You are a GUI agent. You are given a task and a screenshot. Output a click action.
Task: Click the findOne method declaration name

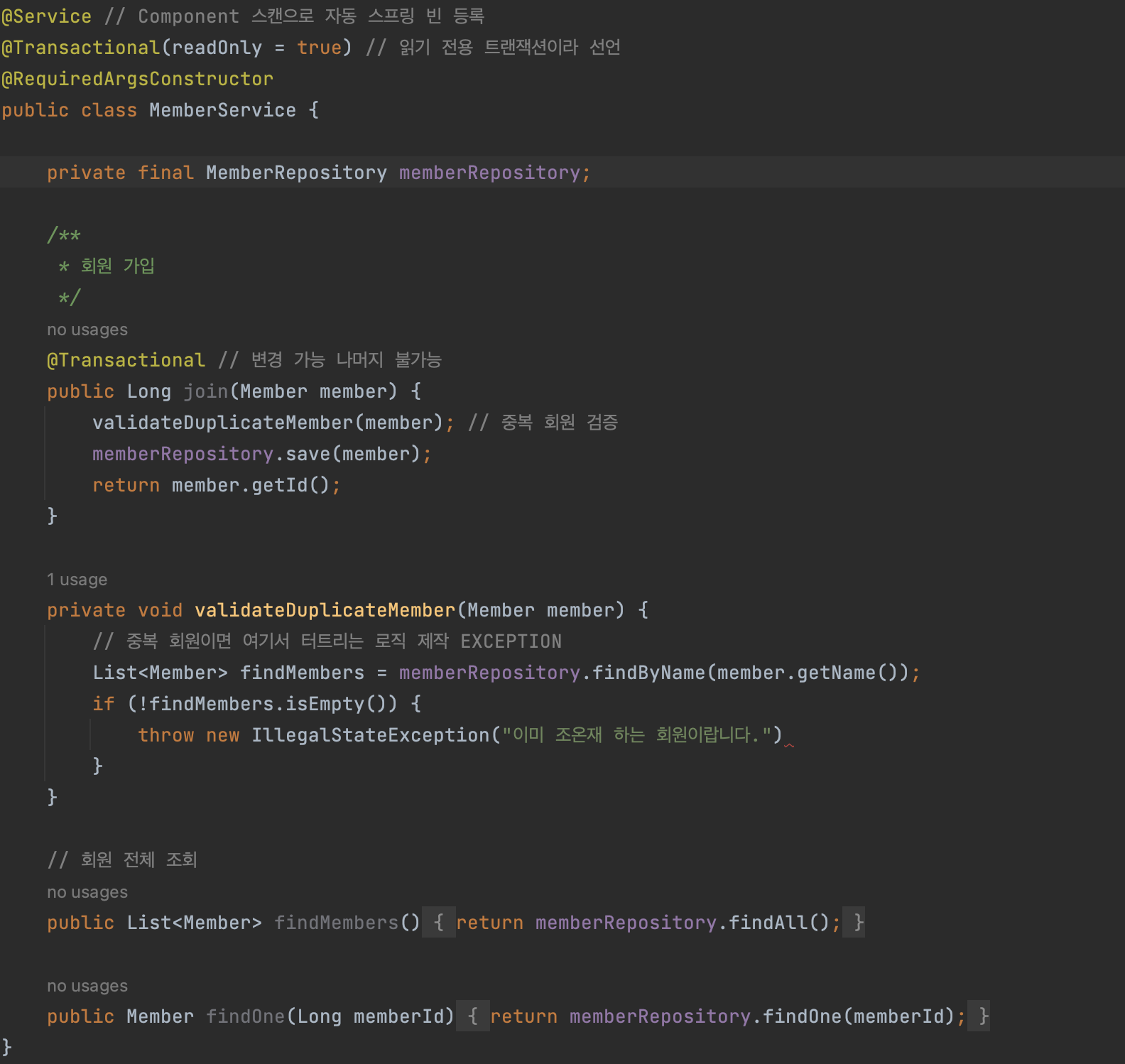coord(245,1016)
